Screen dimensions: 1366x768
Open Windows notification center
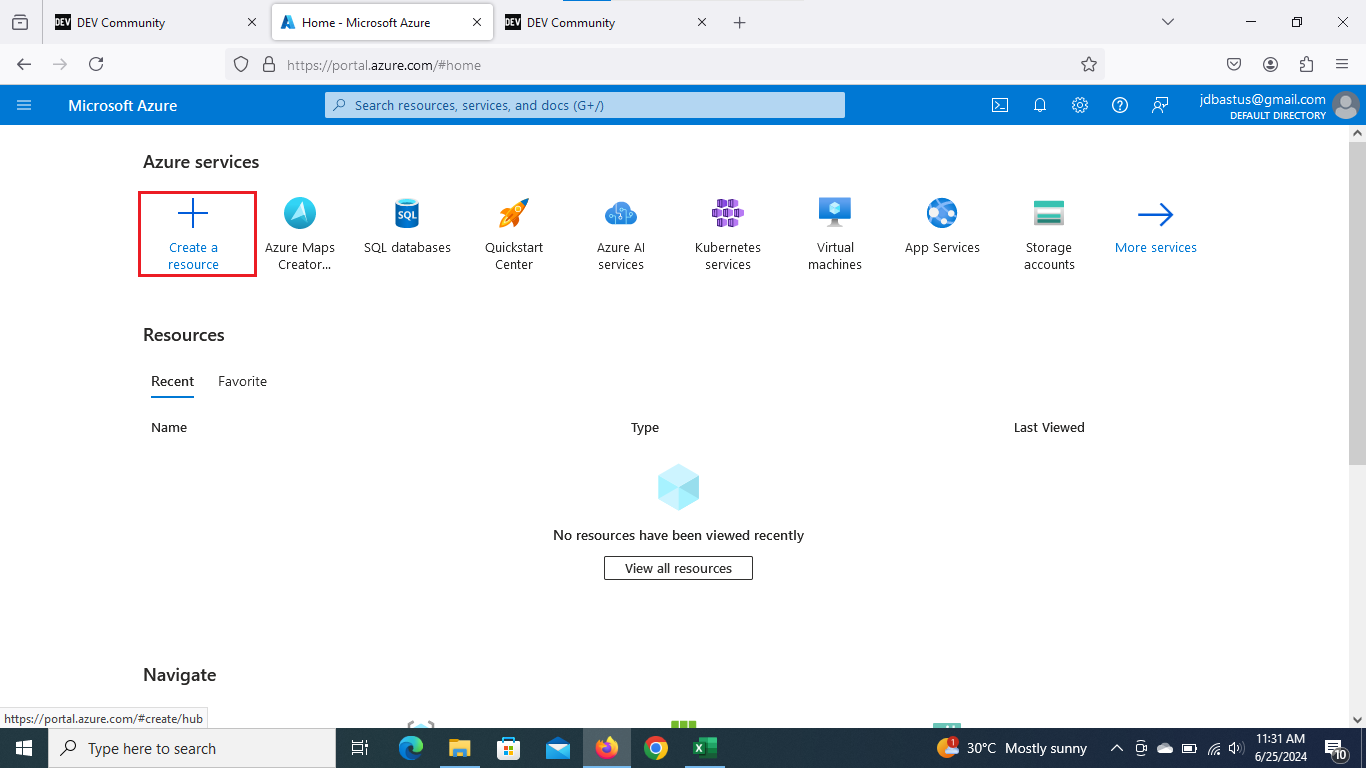click(x=1336, y=748)
